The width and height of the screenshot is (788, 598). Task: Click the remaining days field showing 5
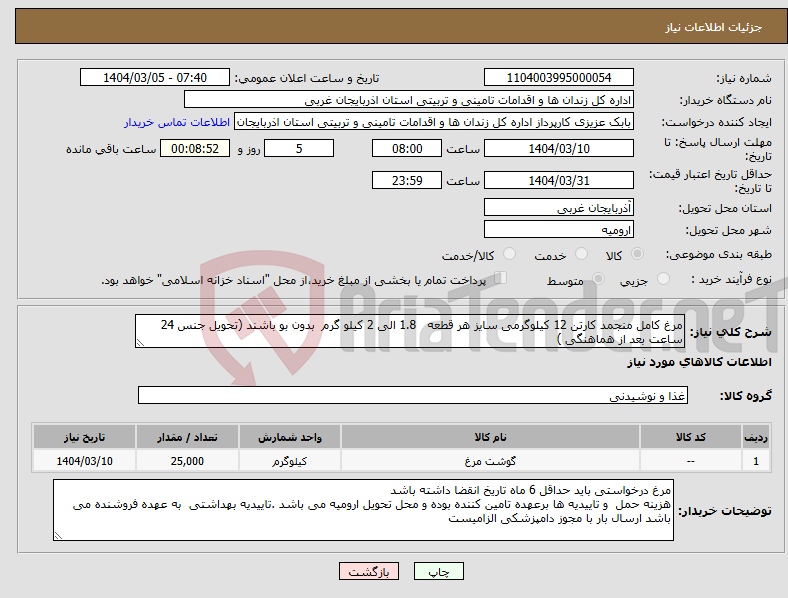pos(299,148)
